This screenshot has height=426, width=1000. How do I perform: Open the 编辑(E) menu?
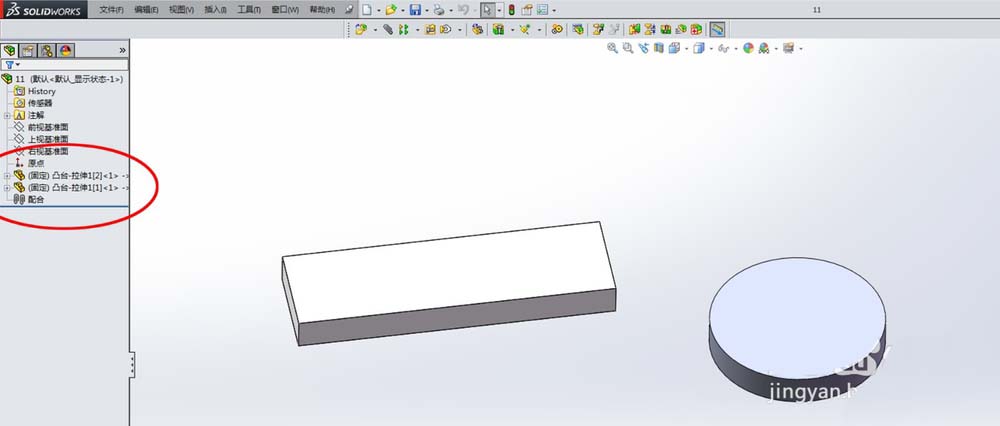147,10
